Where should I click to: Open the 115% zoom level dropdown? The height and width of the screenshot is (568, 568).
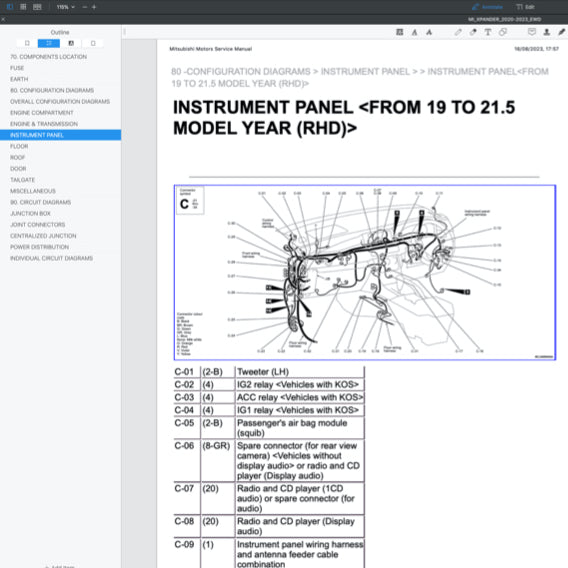(66, 7)
